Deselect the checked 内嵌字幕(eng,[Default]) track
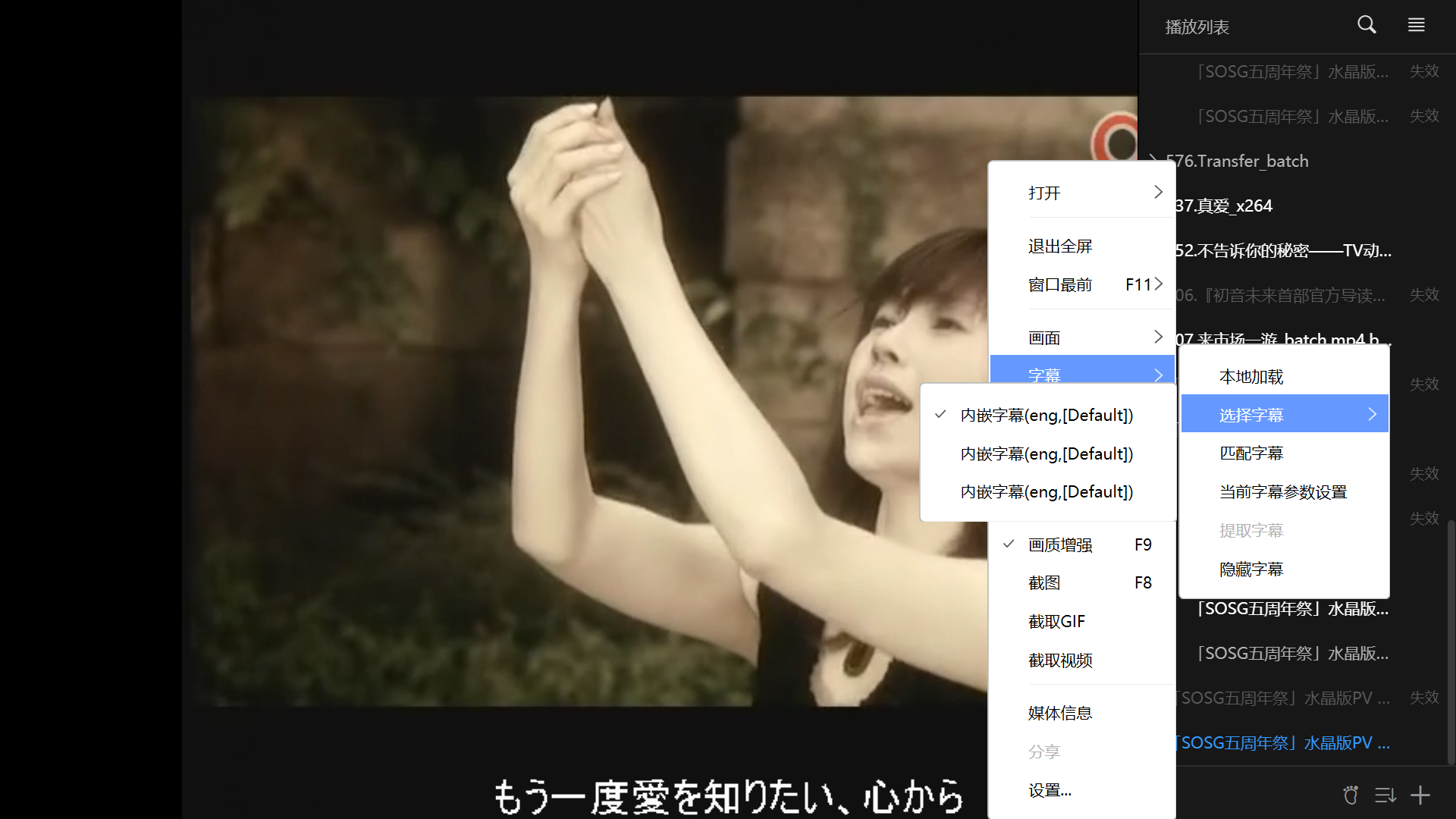Image resolution: width=1456 pixels, height=819 pixels. (1046, 415)
